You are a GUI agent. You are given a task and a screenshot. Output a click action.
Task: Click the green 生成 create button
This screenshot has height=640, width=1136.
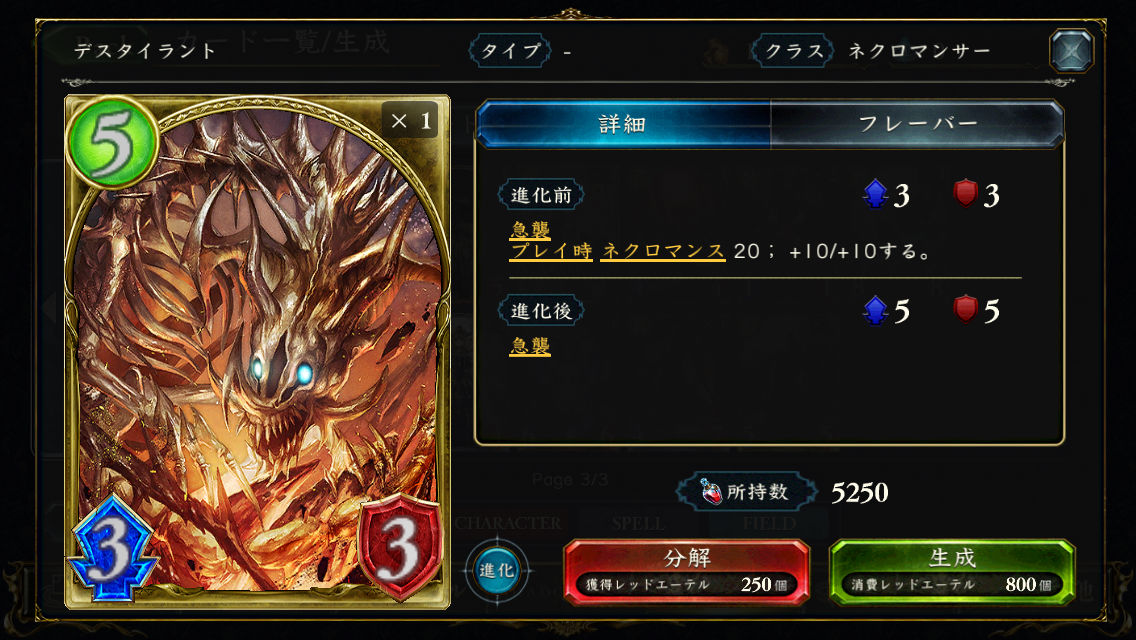click(x=951, y=571)
